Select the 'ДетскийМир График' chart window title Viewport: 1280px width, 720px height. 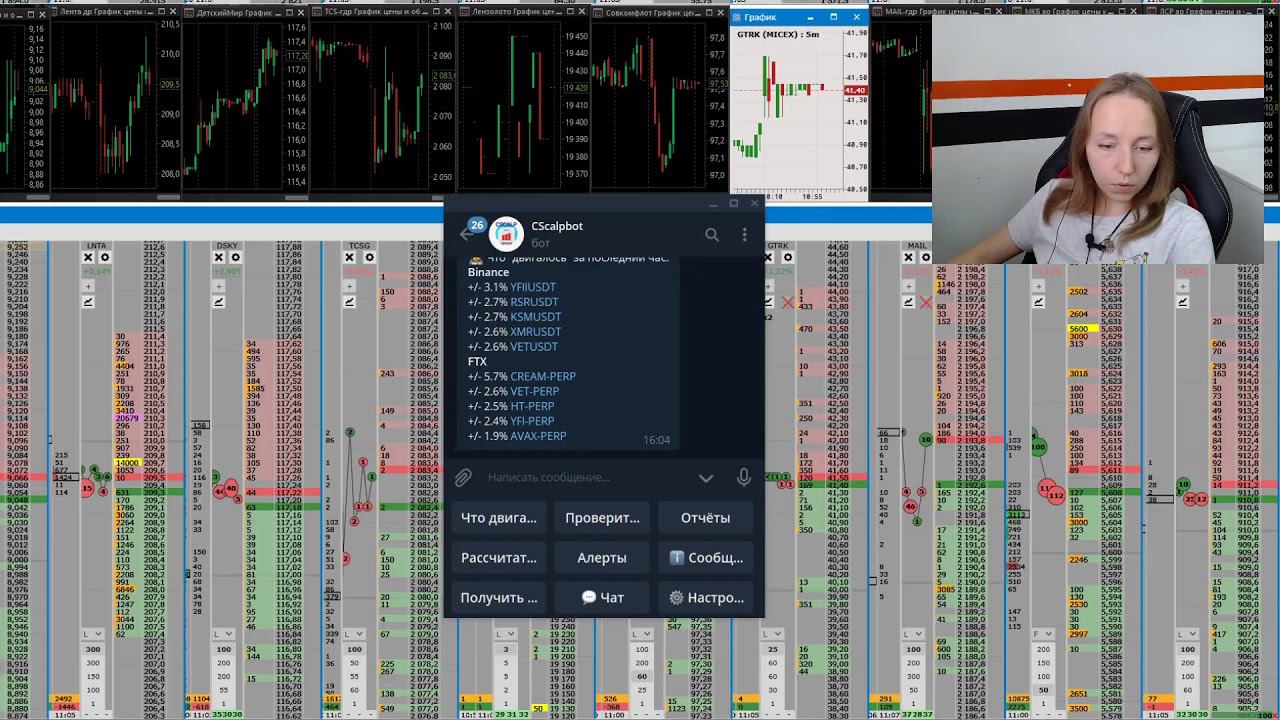coord(233,12)
